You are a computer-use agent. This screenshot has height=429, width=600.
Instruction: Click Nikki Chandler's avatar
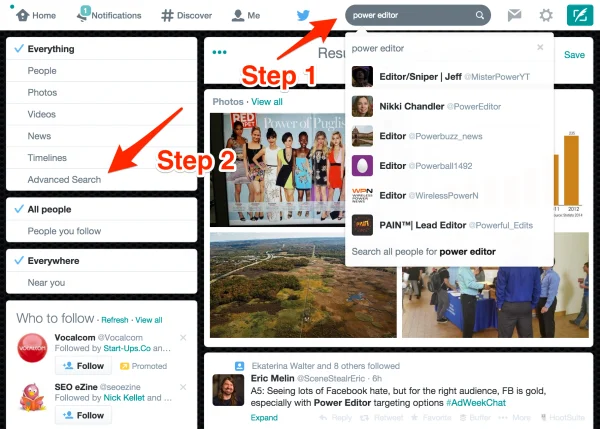coord(362,106)
